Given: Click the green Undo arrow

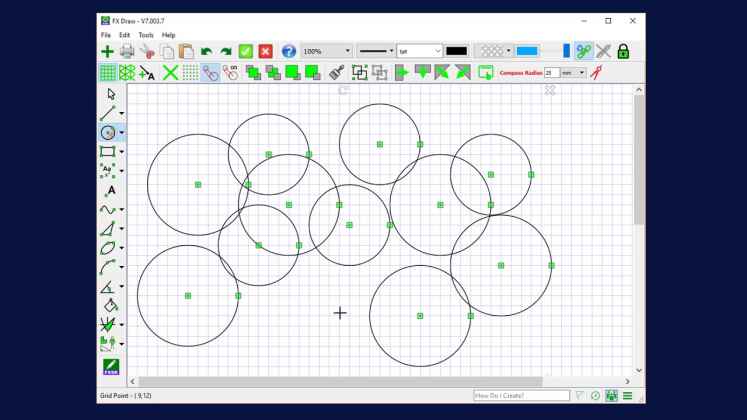Looking at the screenshot, I should pos(206,51).
